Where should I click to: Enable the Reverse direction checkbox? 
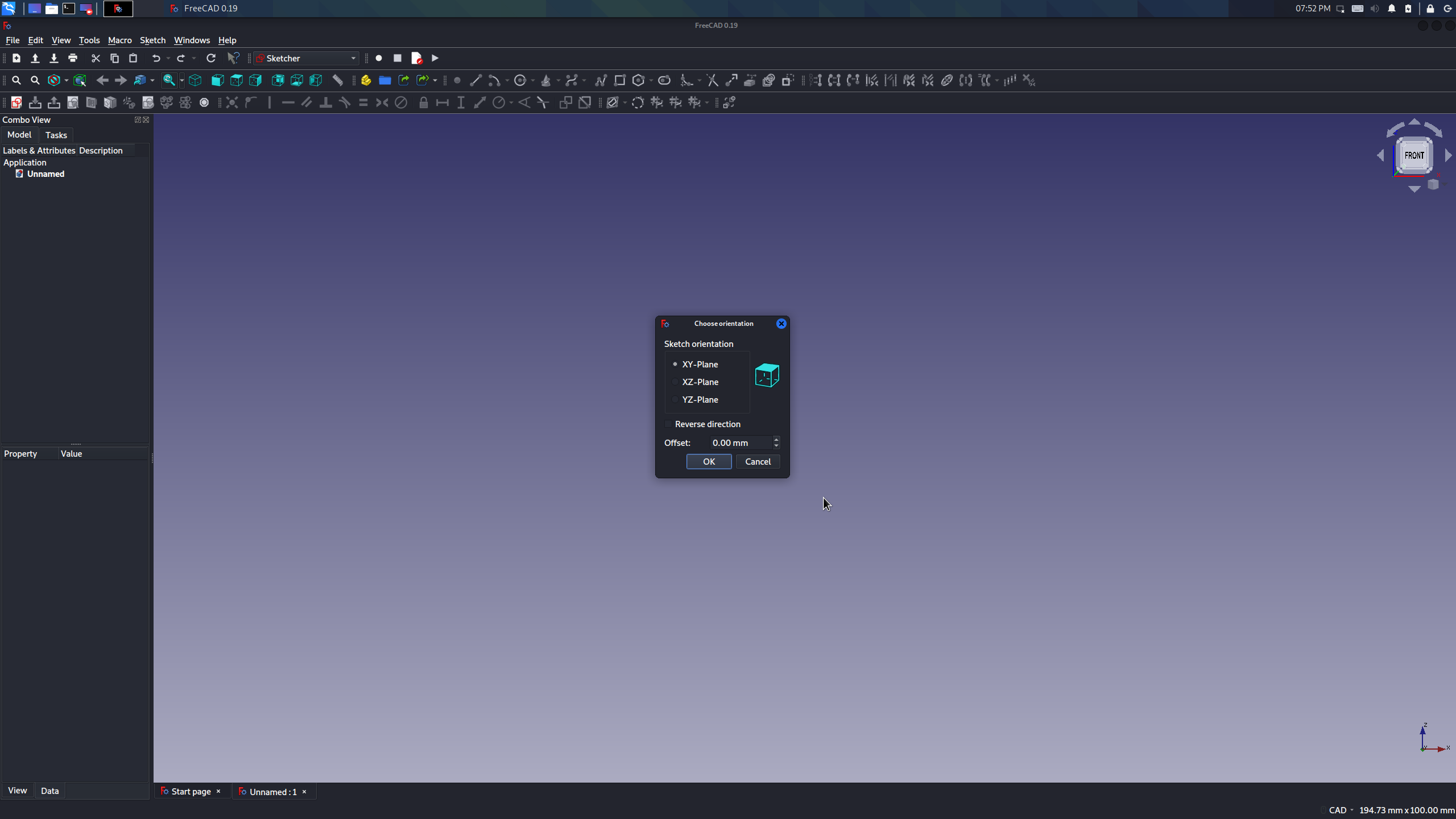coord(669,424)
